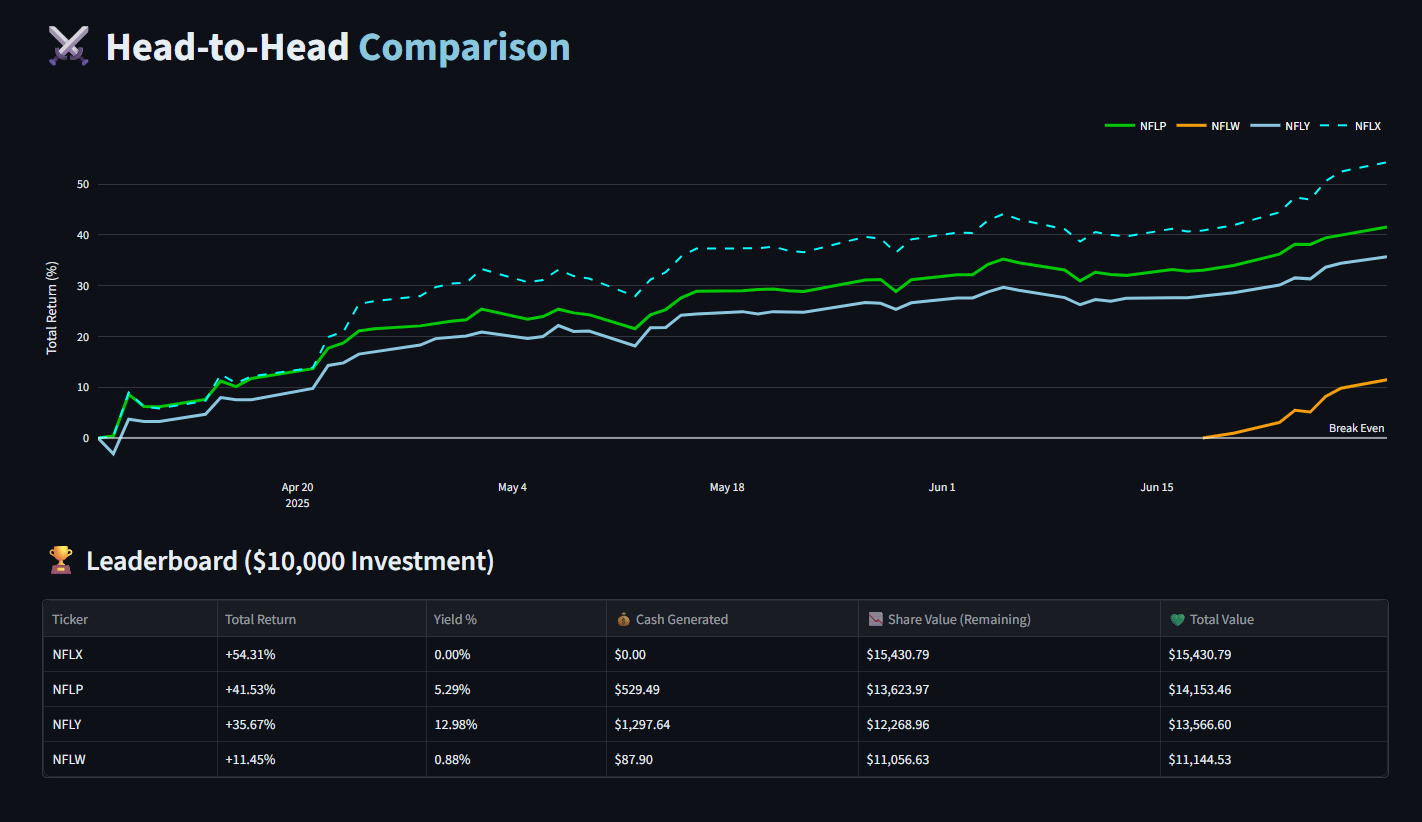Sort the table by the Ticker column header
The height and width of the screenshot is (822, 1422).
pos(130,619)
